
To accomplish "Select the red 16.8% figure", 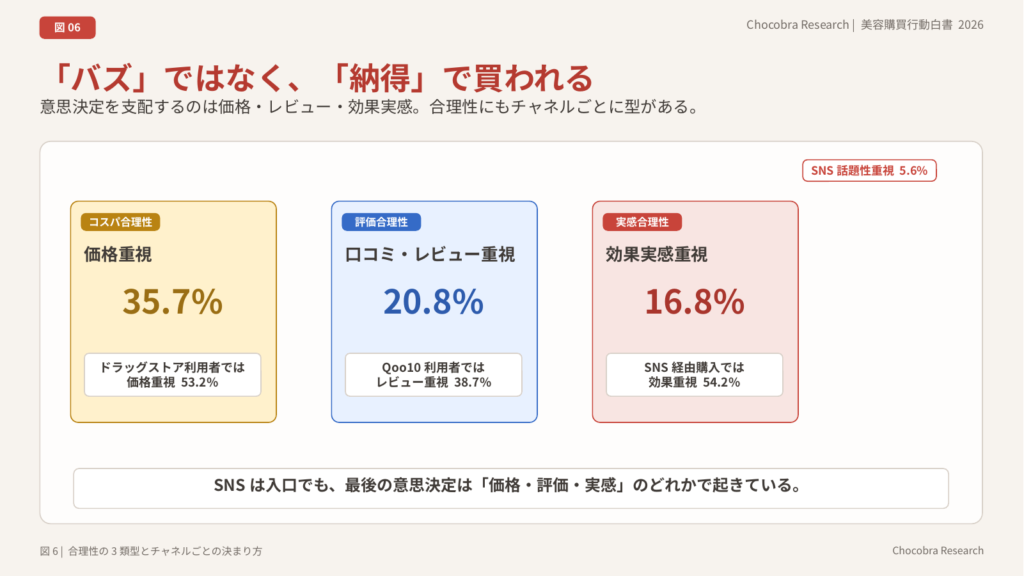I will (x=695, y=301).
